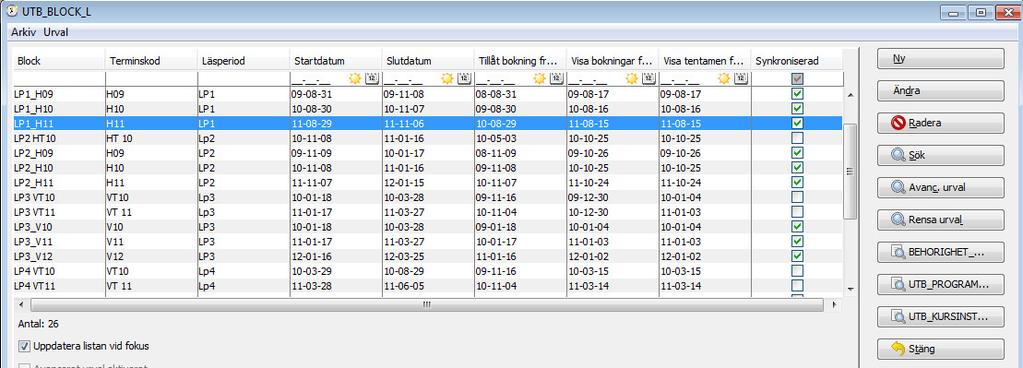The height and width of the screenshot is (368, 1023).
Task: Click the Radera delete button
Action: click(940, 123)
